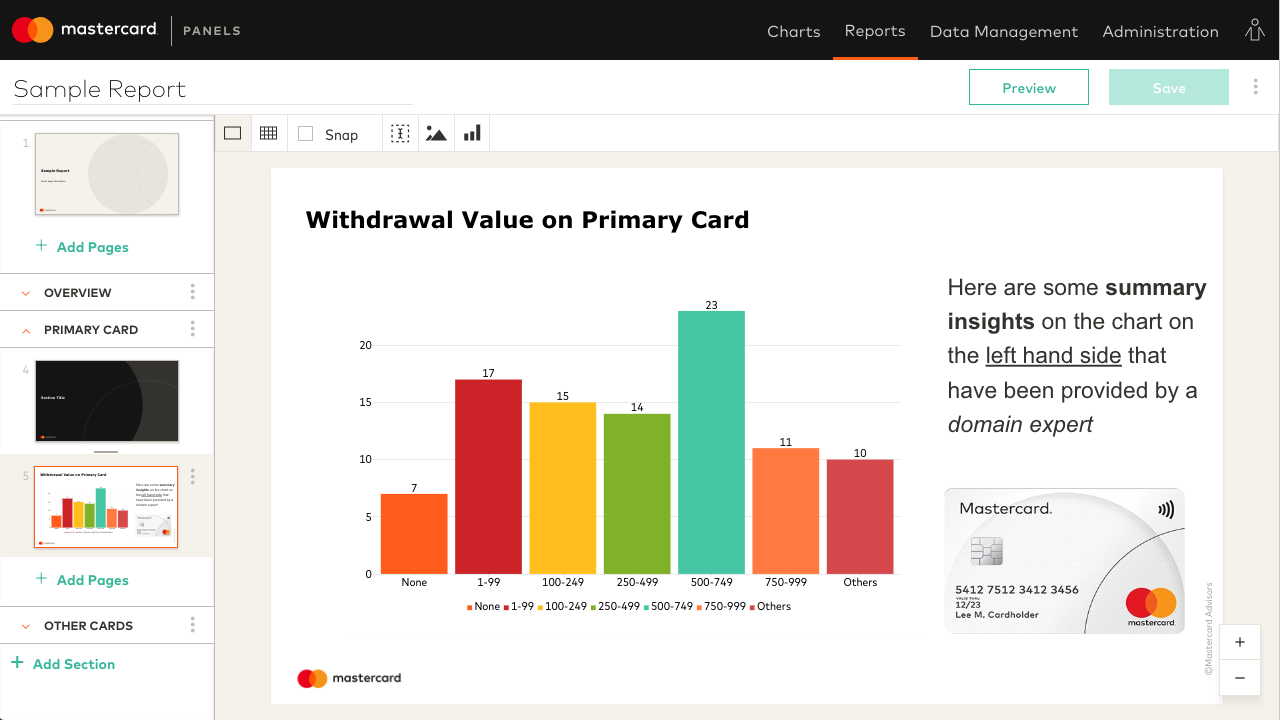Click the zoom in plus control
Viewport: 1280px width, 720px height.
pos(1240,642)
